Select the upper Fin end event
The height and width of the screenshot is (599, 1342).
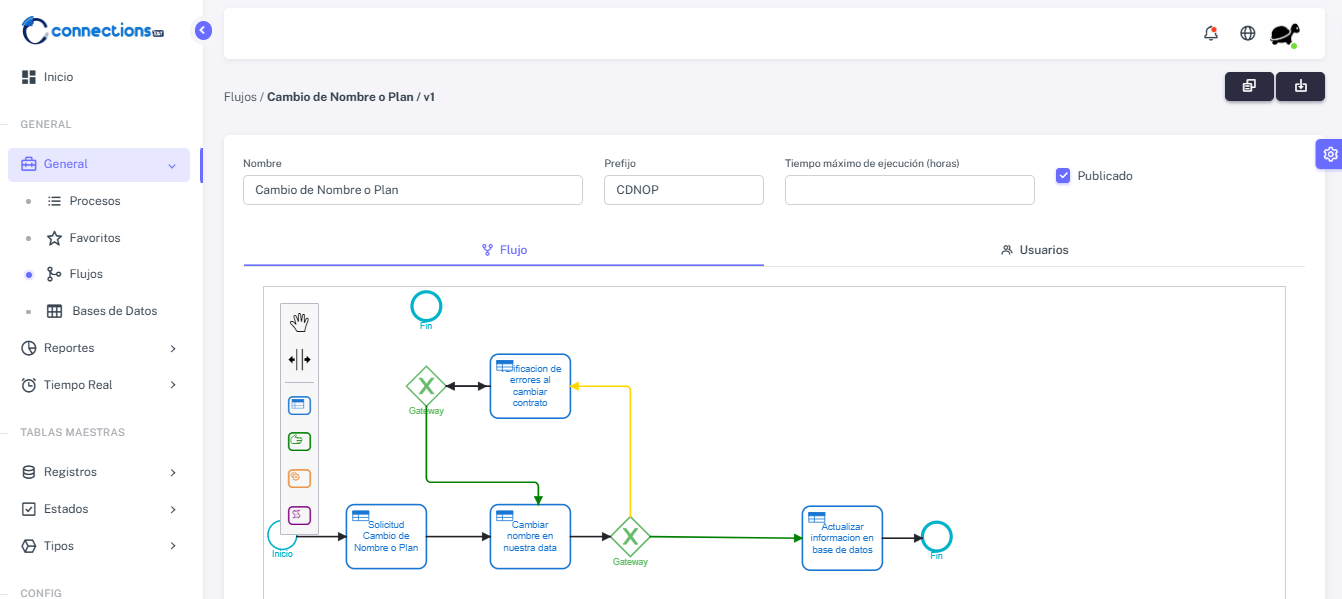(x=426, y=306)
